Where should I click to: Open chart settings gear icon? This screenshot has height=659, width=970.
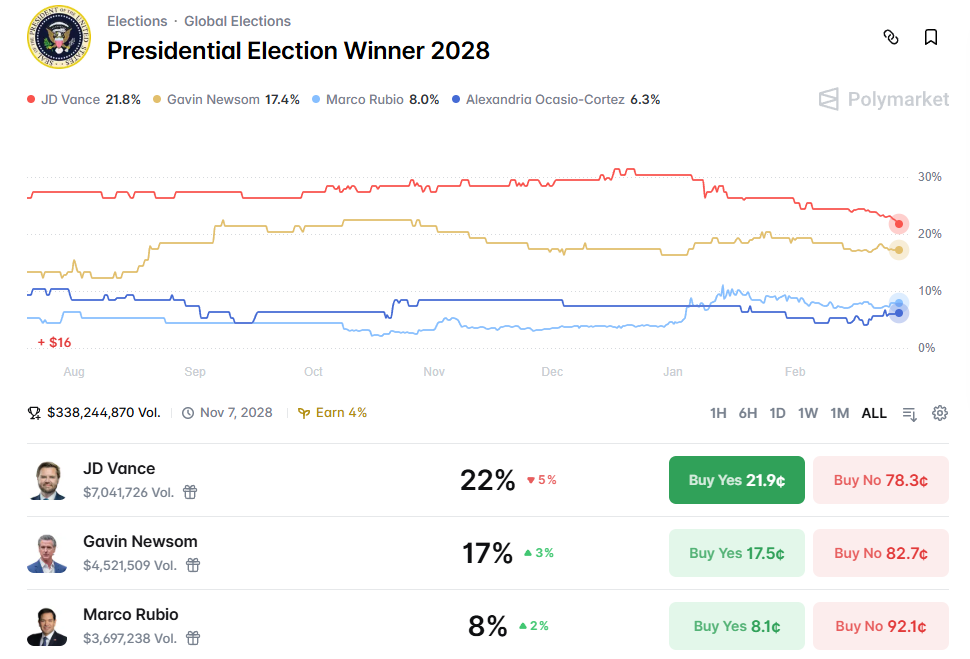(x=940, y=413)
